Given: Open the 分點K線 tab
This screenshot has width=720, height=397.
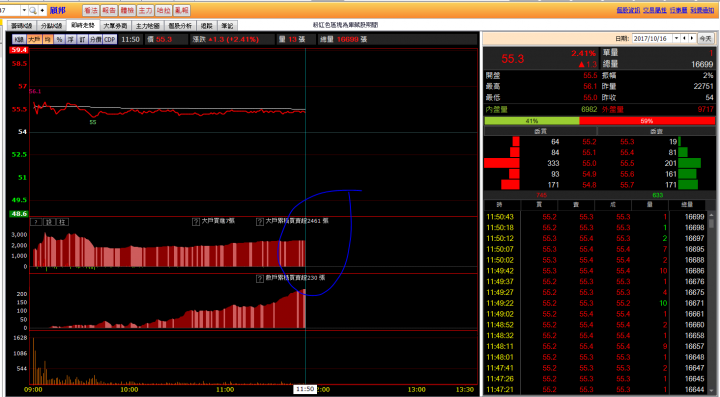Looking at the screenshot, I should (51, 26).
